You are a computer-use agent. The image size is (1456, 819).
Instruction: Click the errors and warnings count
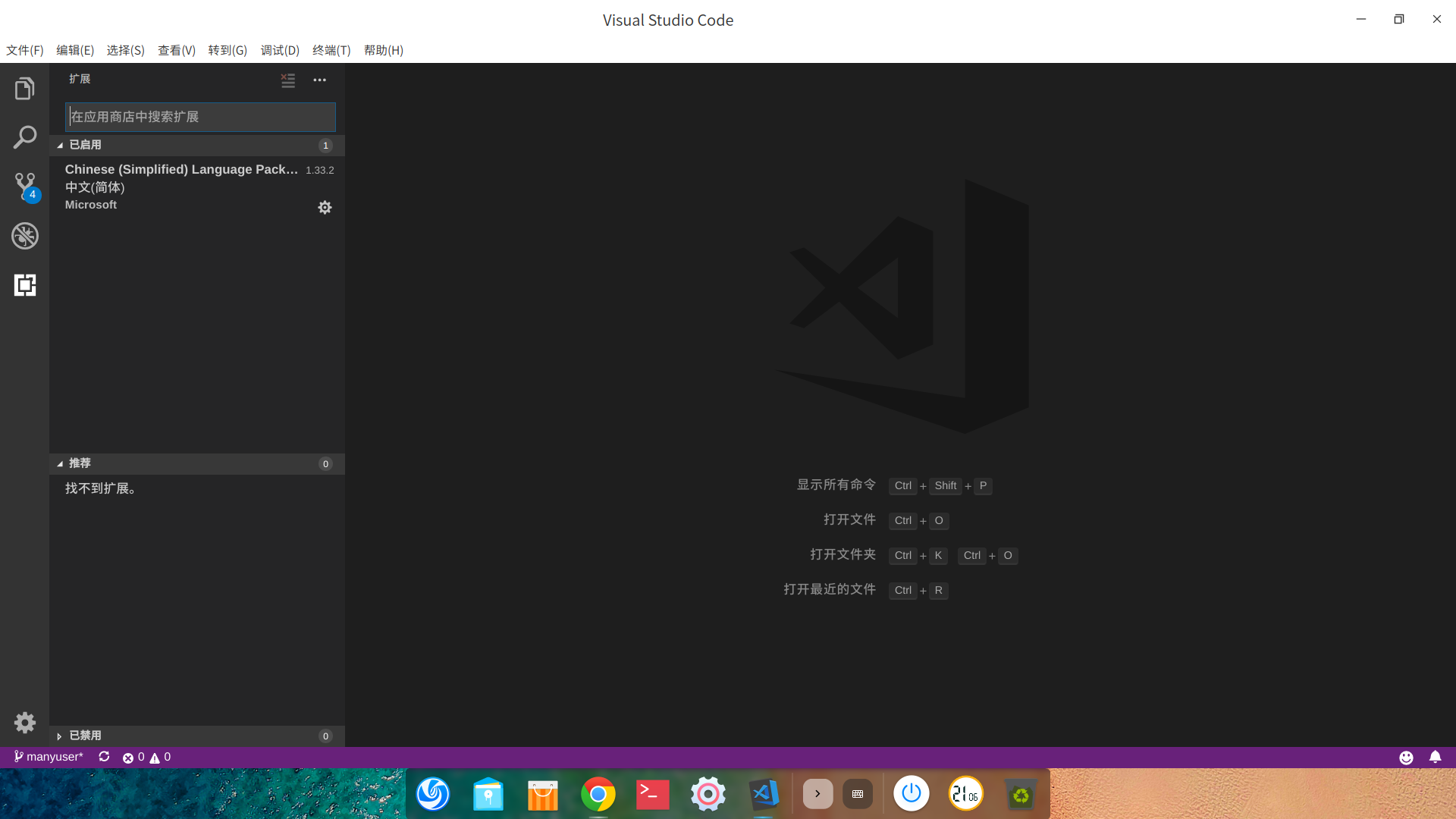147,757
